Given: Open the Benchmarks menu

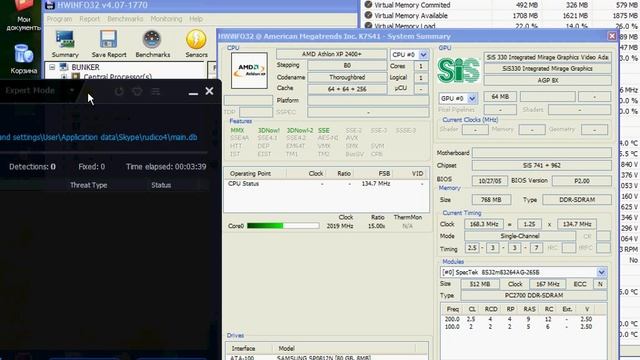Looking at the screenshot, I should 125,19.
